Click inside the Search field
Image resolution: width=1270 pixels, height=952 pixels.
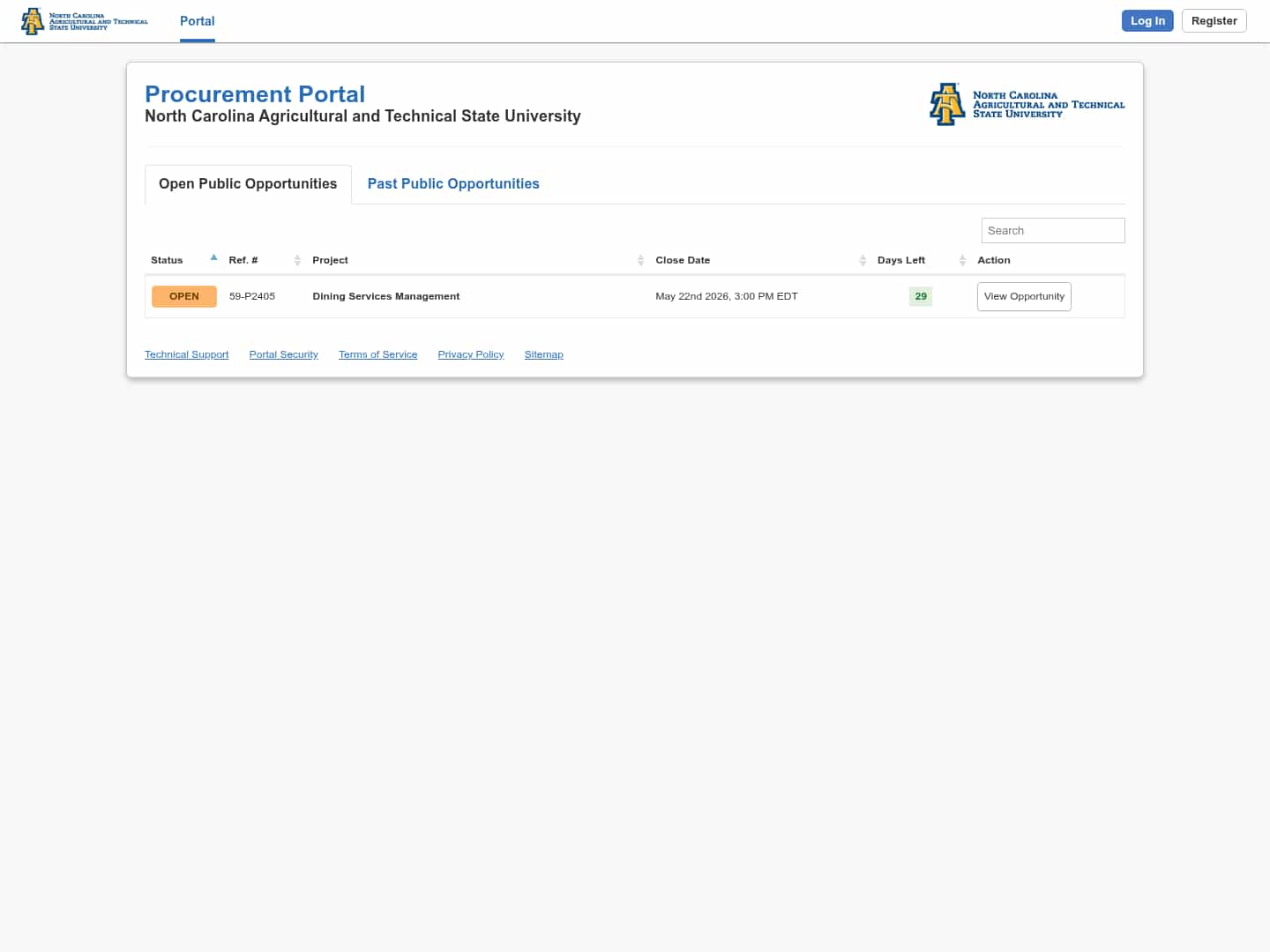(x=1053, y=230)
